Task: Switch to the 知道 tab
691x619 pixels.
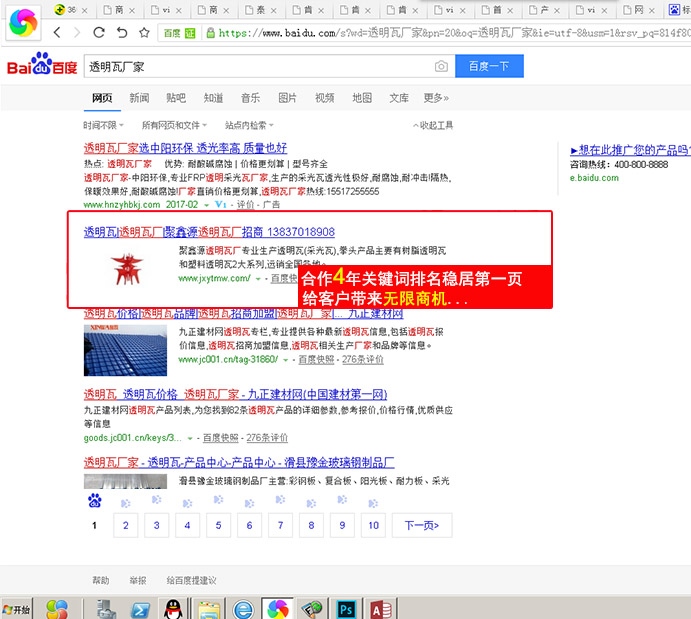Action: pyautogui.click(x=213, y=98)
